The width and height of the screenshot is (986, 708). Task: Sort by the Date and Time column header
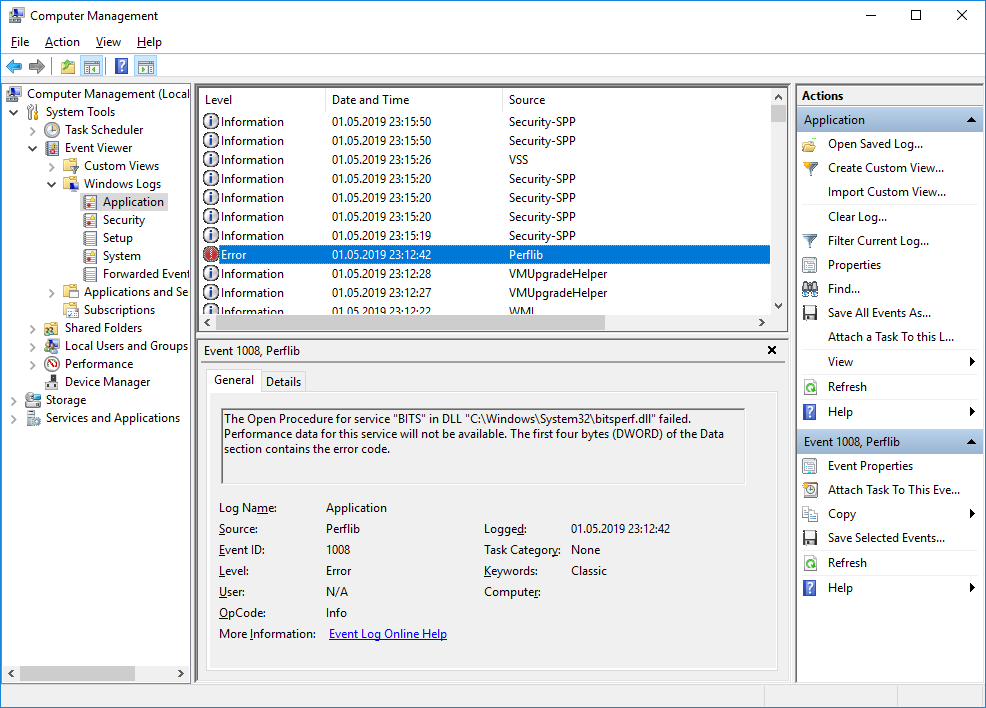(414, 100)
